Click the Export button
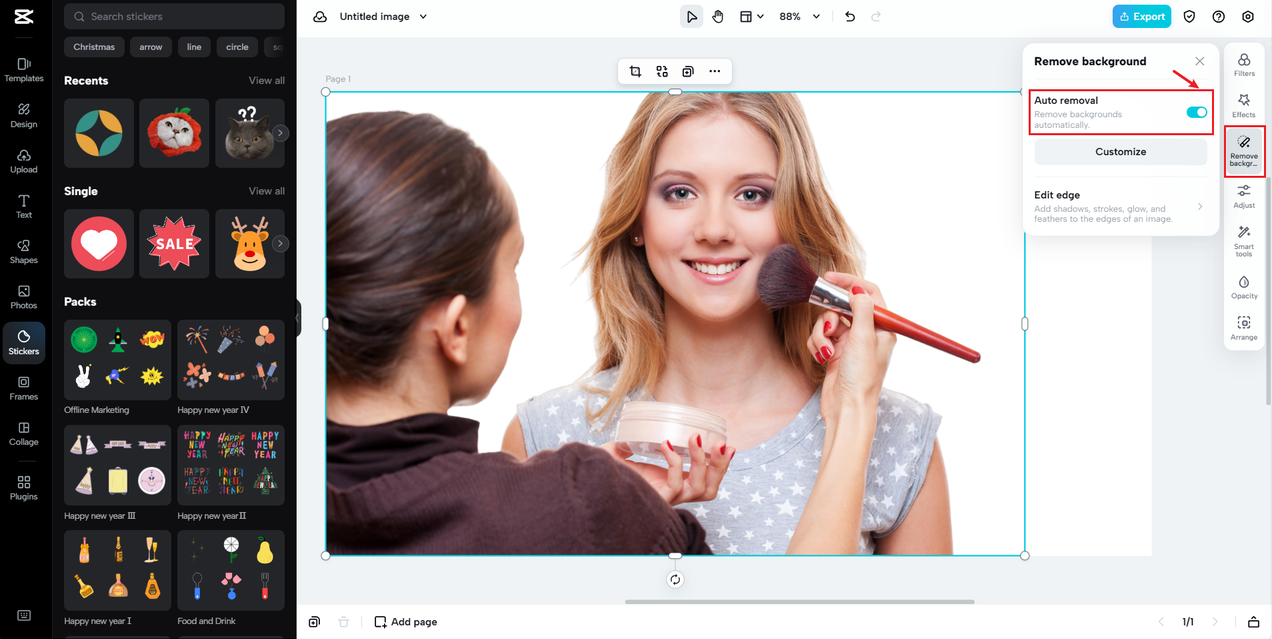The width and height of the screenshot is (1272, 639). click(x=1141, y=17)
